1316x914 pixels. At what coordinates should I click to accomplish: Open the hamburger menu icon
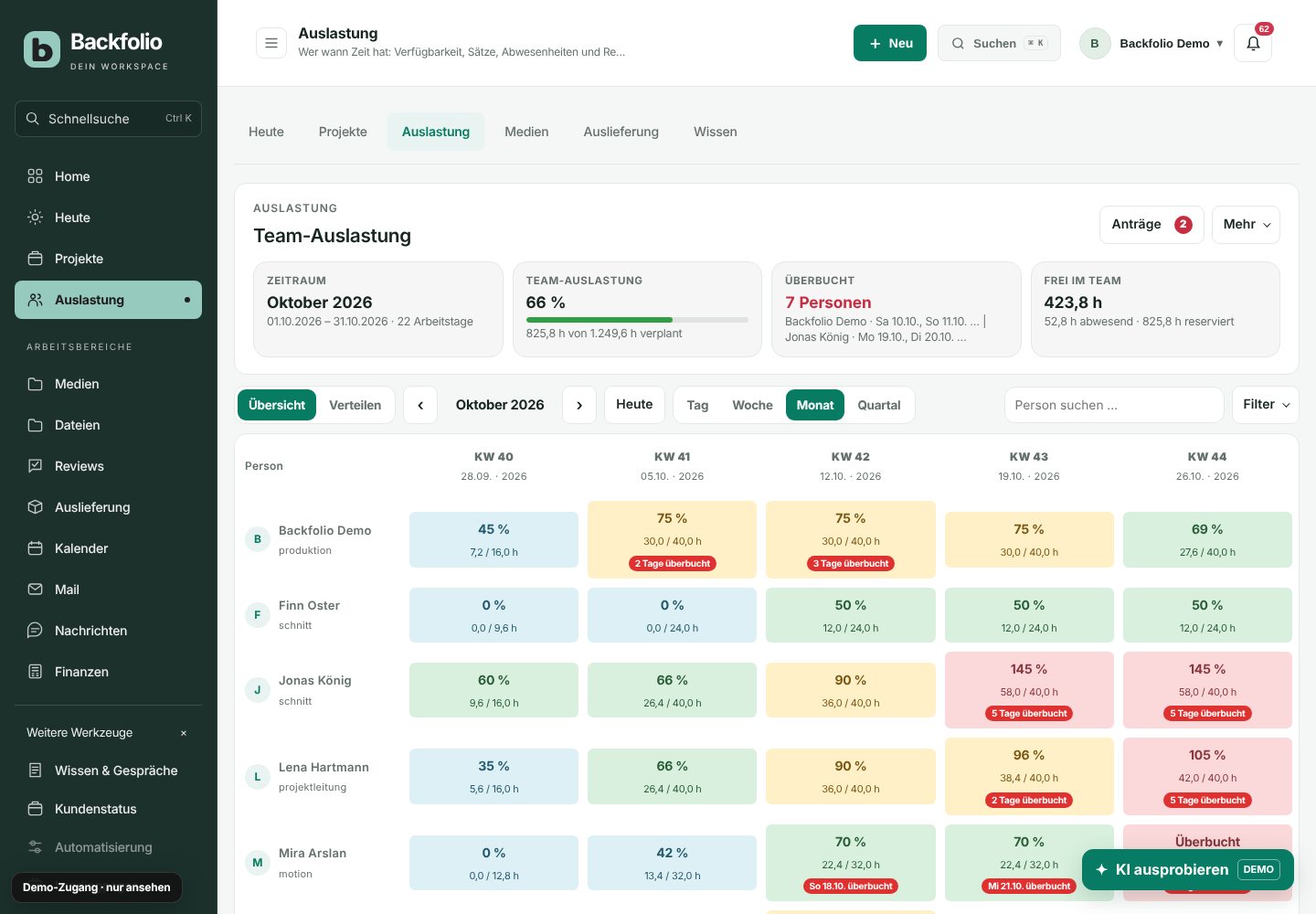[x=271, y=43]
